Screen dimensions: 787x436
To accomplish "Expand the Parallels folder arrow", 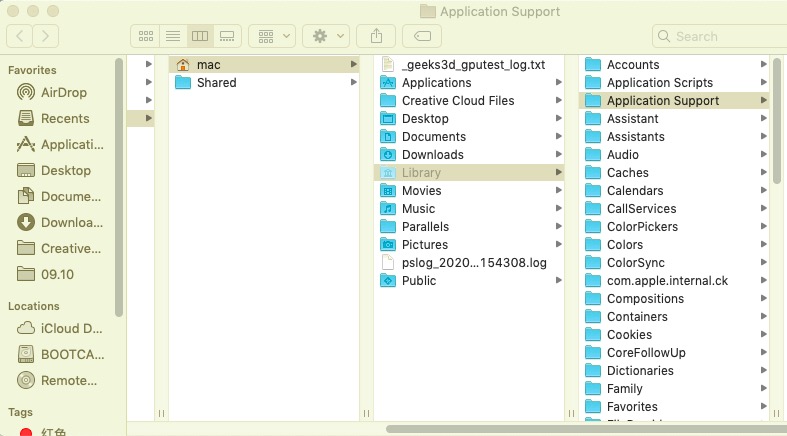I will tap(558, 226).
